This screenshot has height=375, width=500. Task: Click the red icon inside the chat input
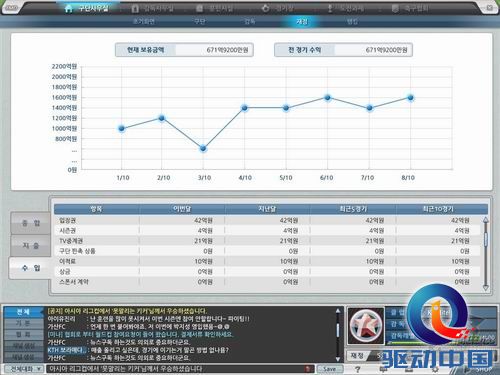point(308,369)
